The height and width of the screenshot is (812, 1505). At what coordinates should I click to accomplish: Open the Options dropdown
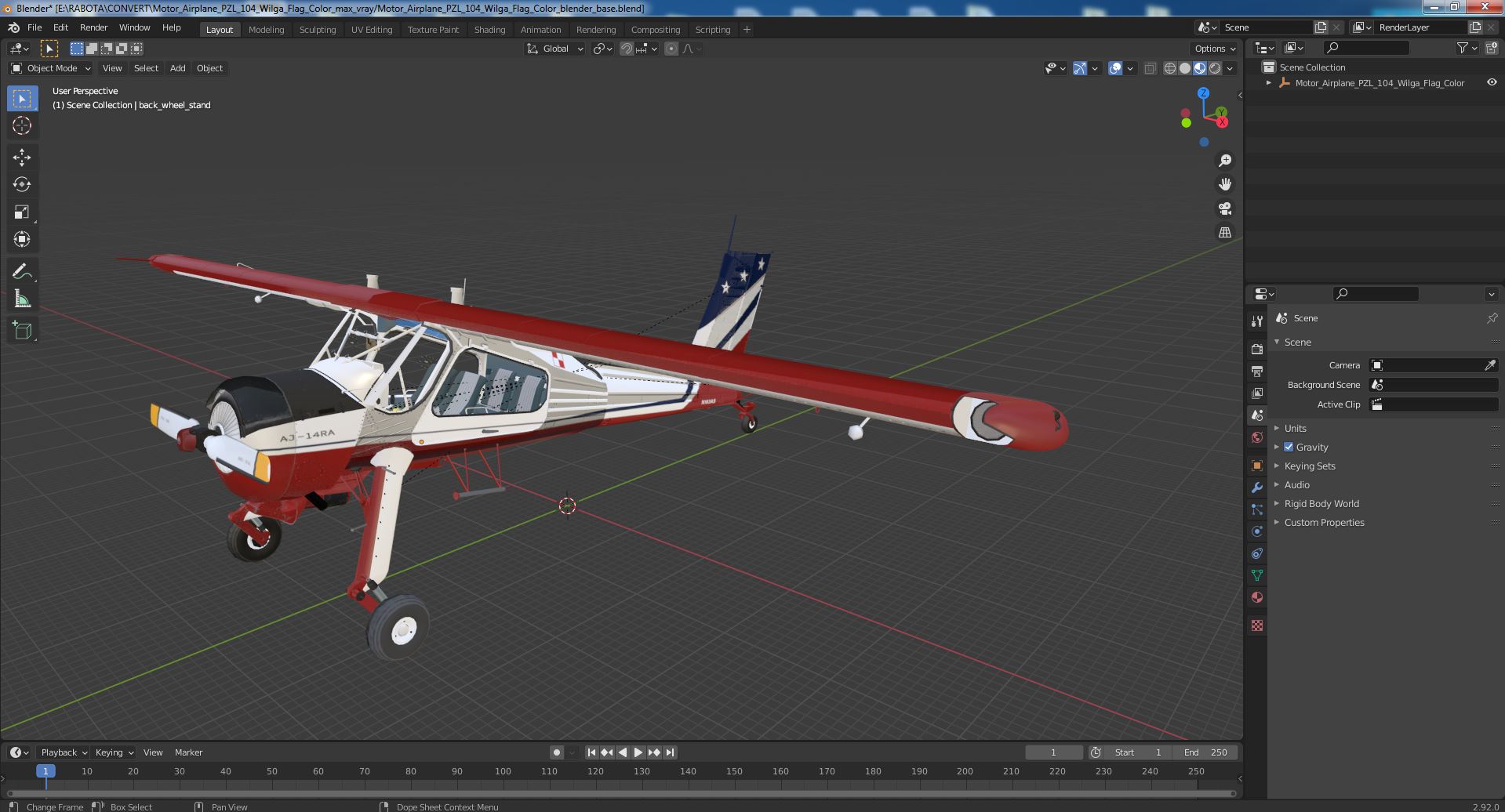pyautogui.click(x=1215, y=49)
